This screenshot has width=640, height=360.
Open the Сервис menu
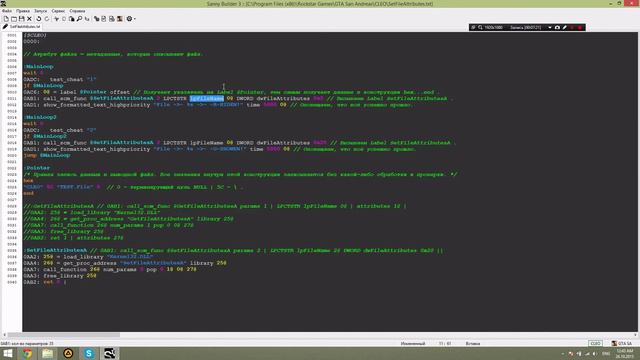click(58, 11)
